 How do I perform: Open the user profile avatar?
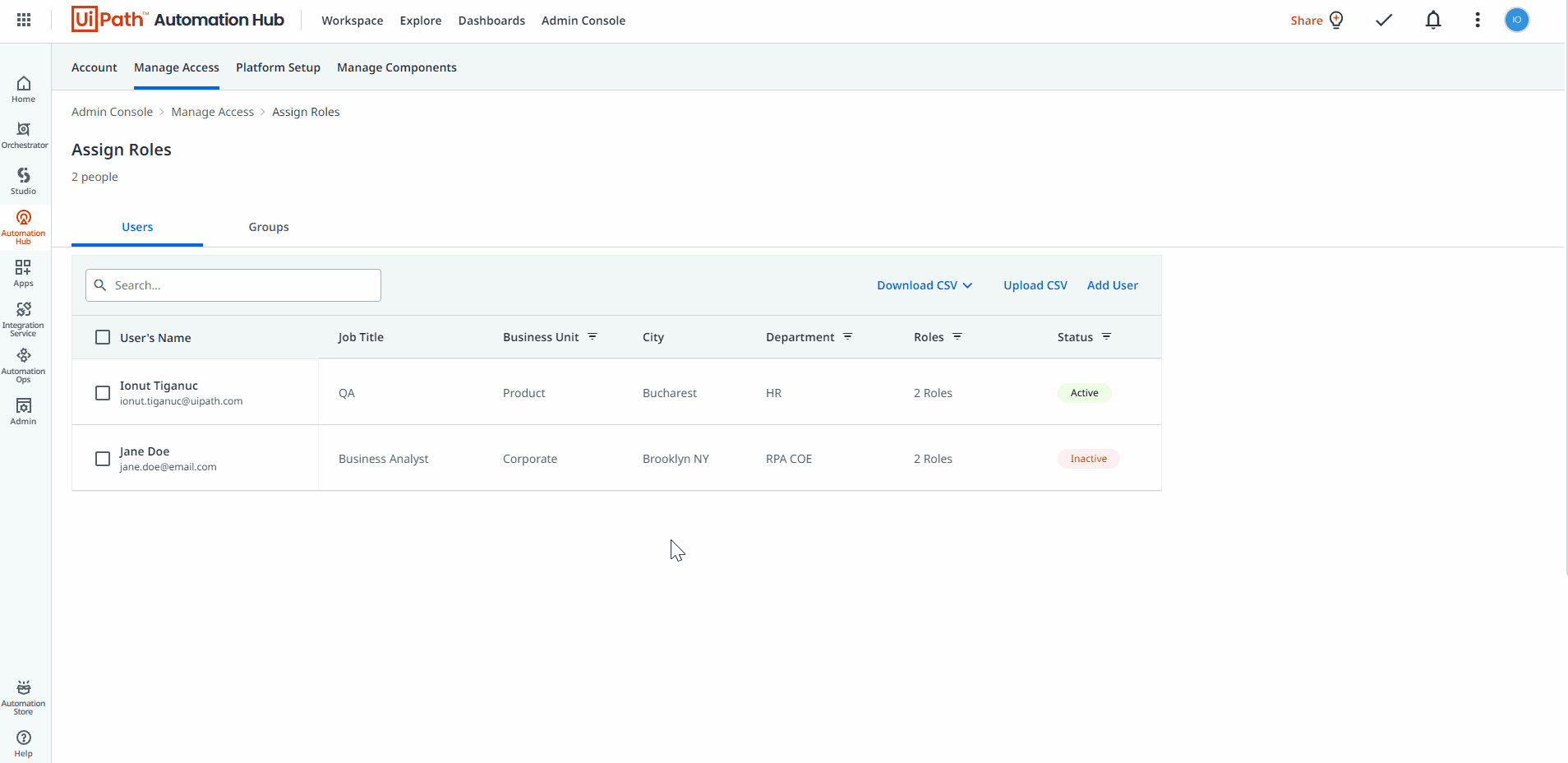pyautogui.click(x=1517, y=20)
